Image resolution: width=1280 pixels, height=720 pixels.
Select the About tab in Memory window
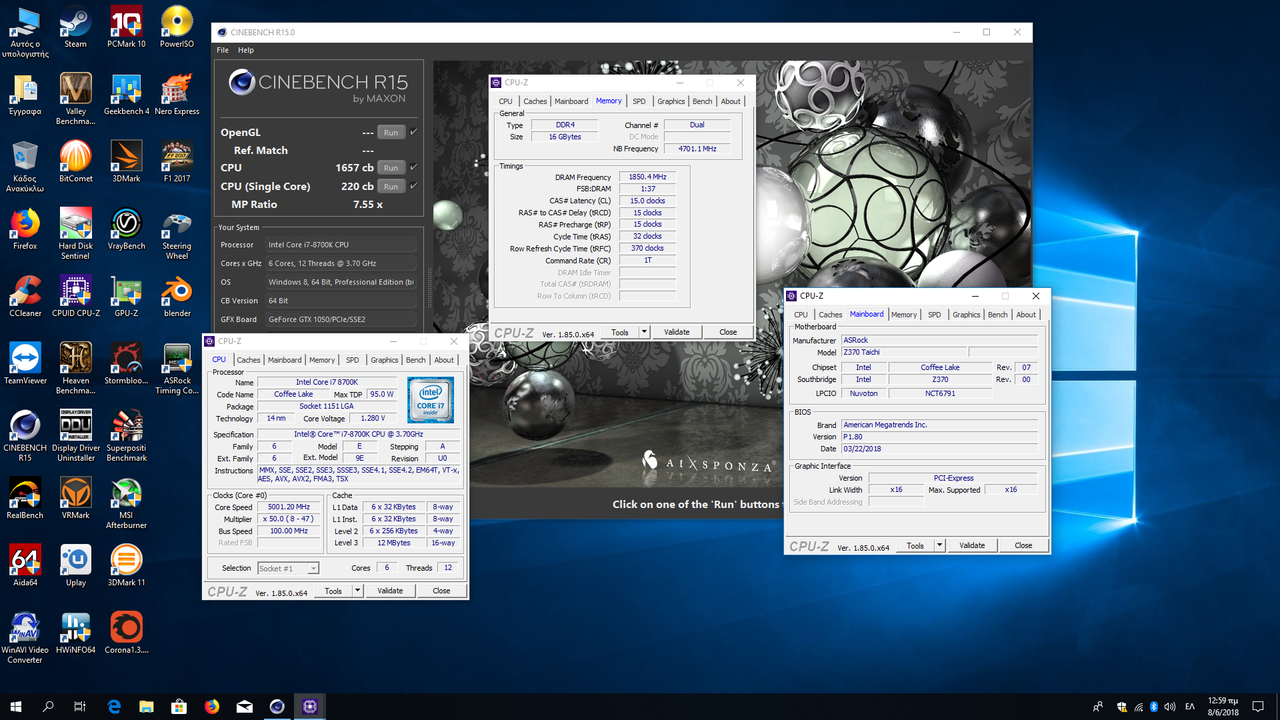click(731, 101)
